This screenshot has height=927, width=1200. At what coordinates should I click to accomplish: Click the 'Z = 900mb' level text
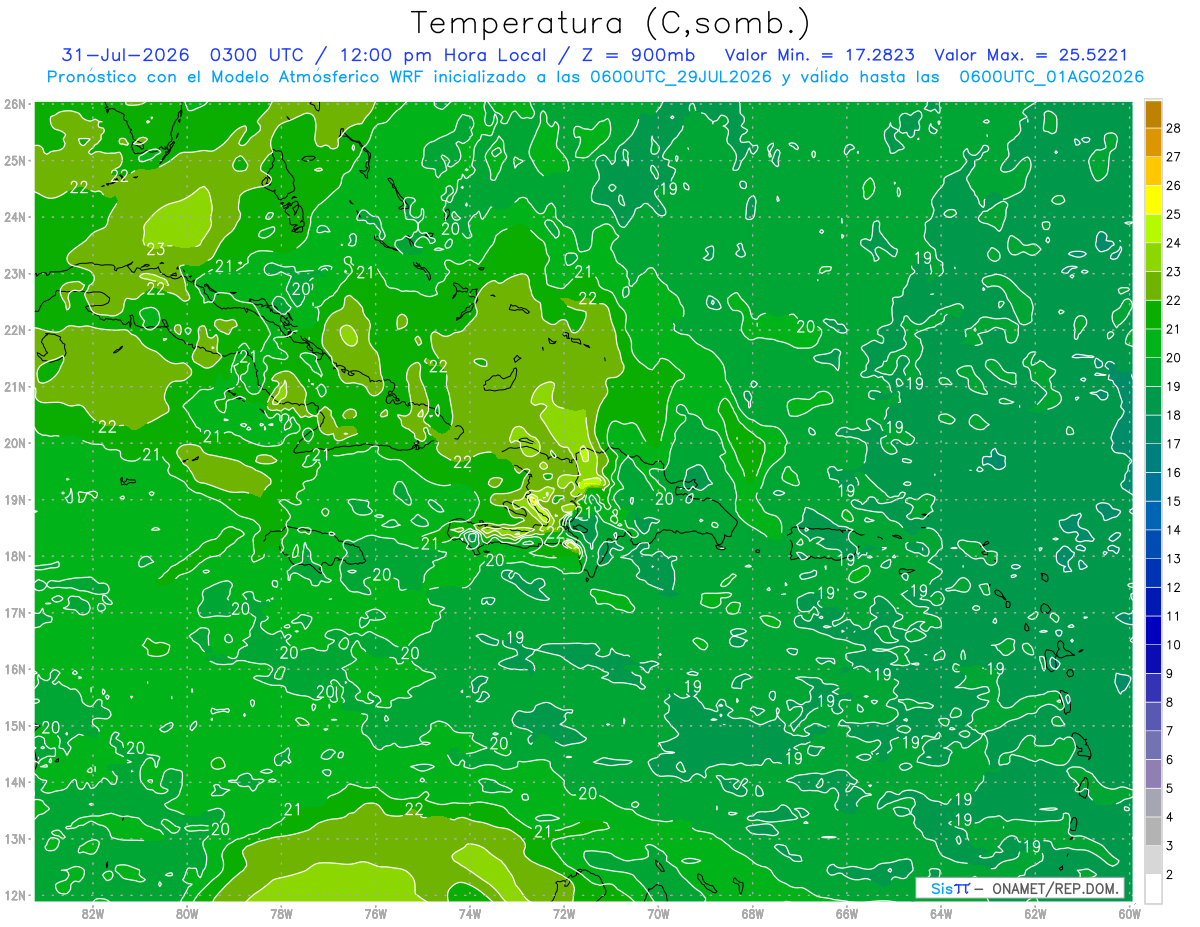point(640,55)
